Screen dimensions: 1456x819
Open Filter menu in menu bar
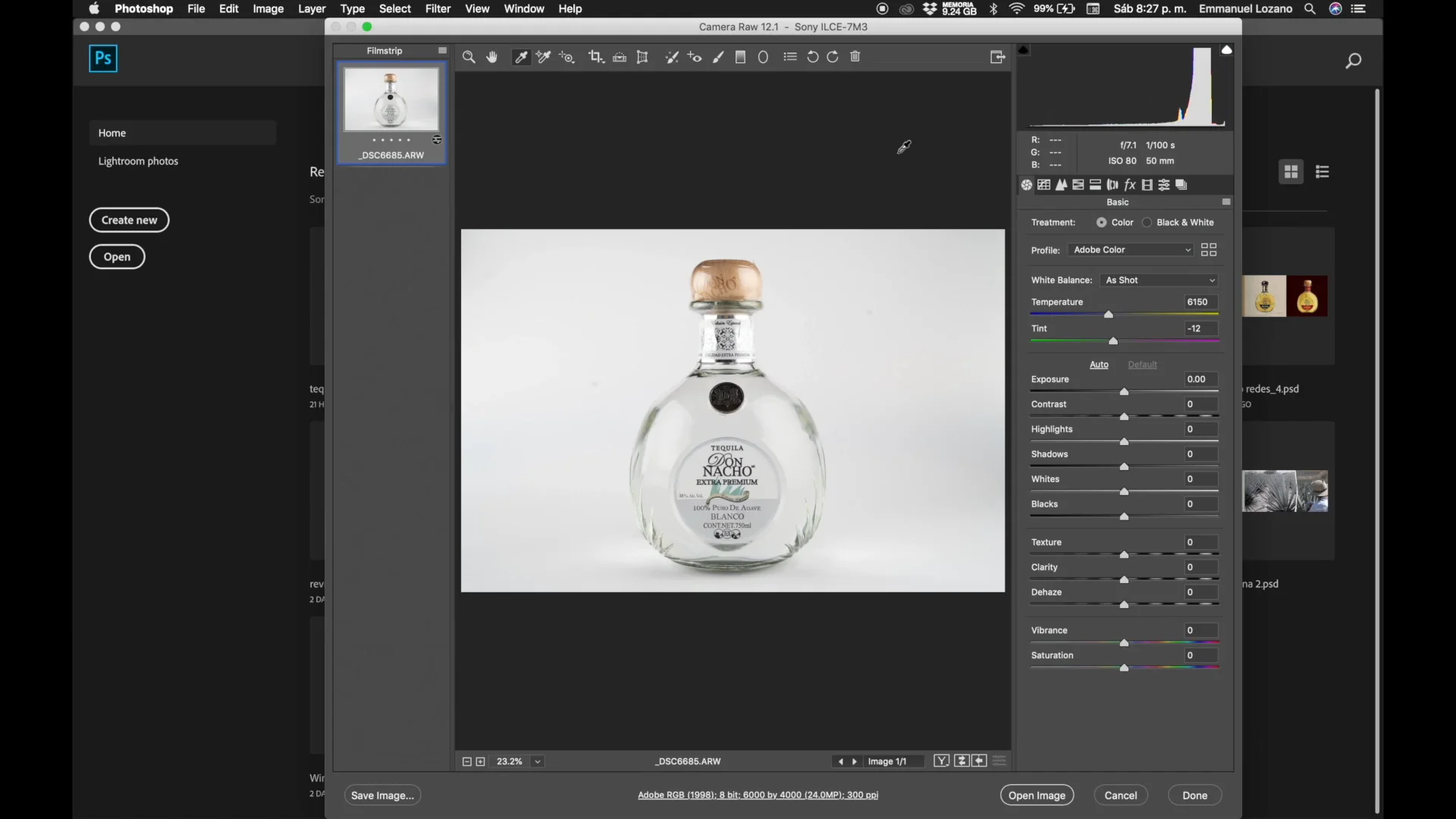click(x=438, y=8)
